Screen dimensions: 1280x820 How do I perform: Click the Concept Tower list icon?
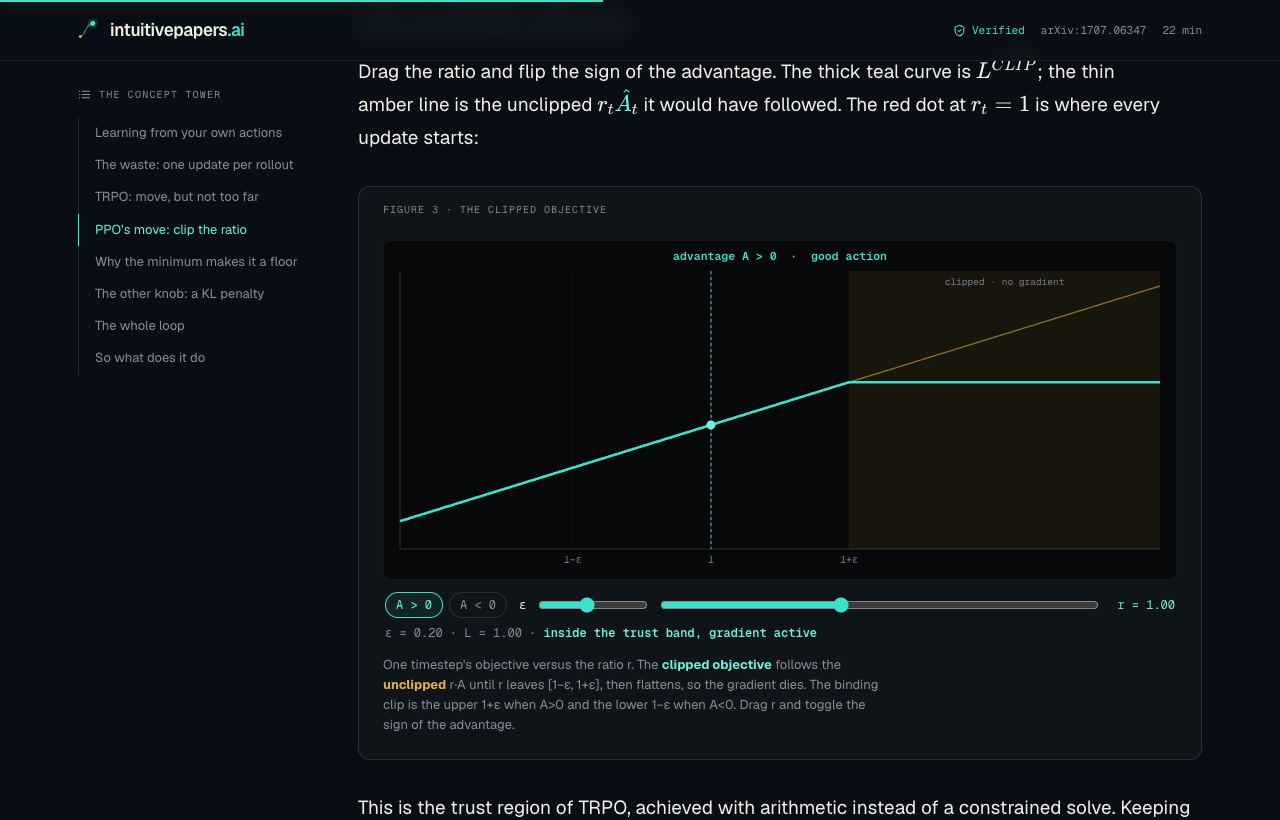(x=84, y=95)
